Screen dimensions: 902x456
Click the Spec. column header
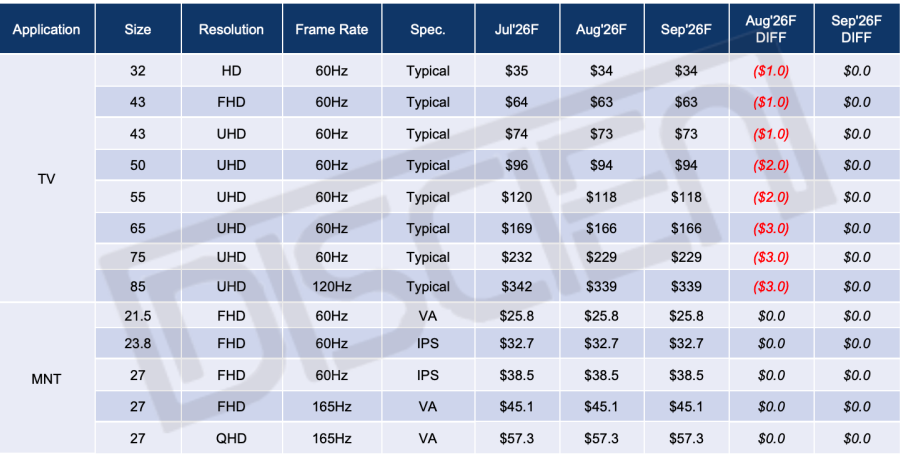[428, 29]
